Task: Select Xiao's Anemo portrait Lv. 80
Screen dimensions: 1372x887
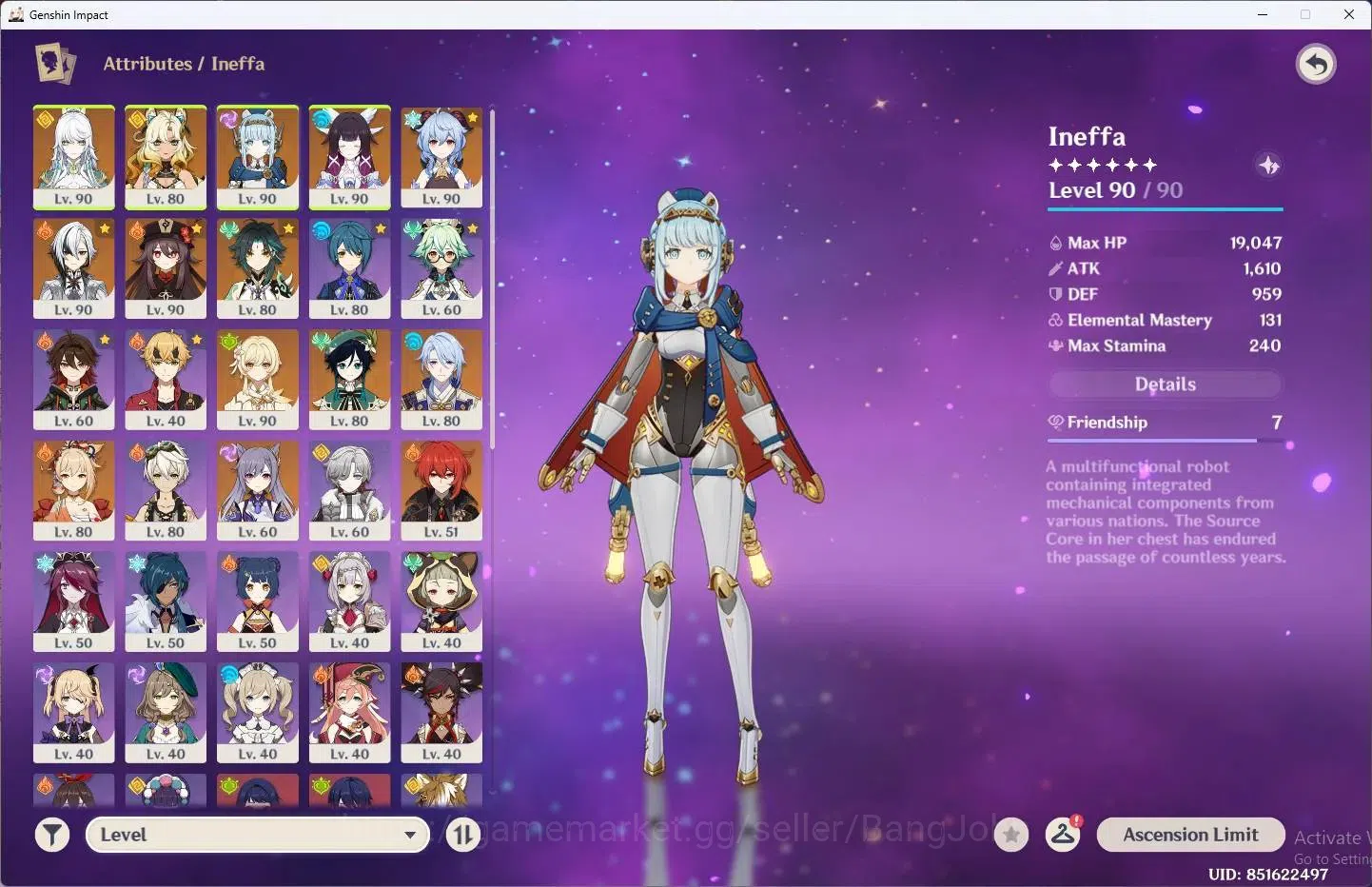Action: [258, 268]
